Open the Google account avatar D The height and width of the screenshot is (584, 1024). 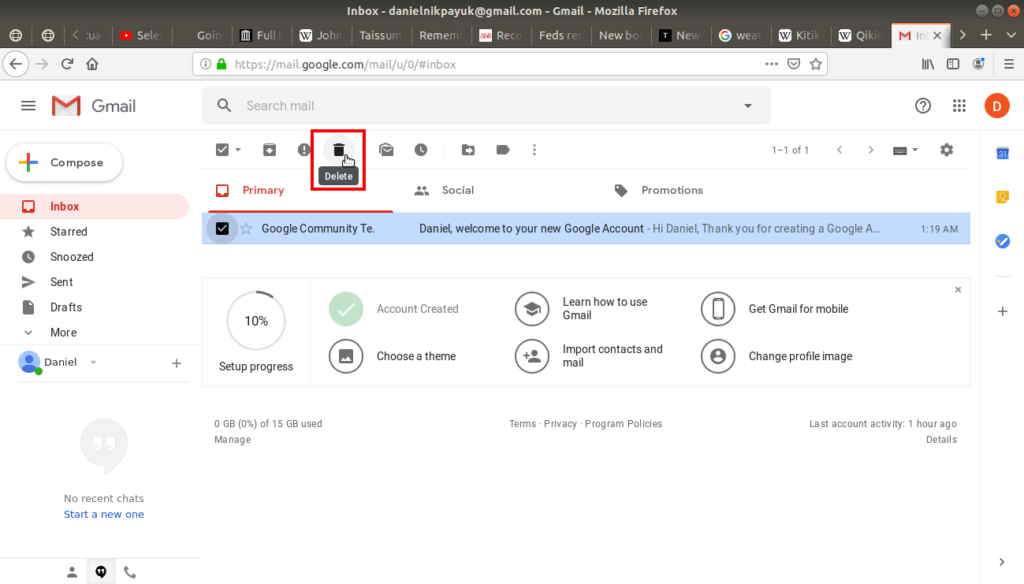(x=997, y=106)
